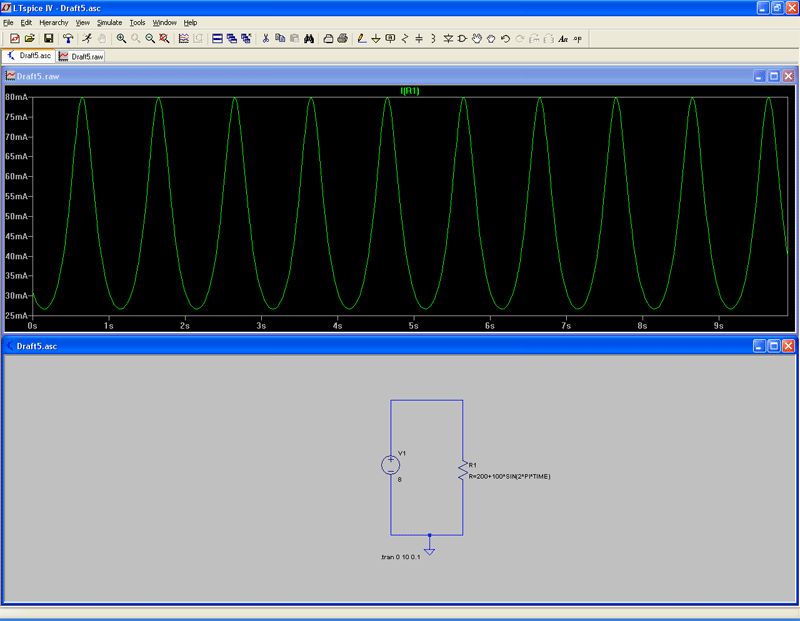Save the schematic with the floppy icon
This screenshot has height=621, width=800.
click(x=48, y=39)
